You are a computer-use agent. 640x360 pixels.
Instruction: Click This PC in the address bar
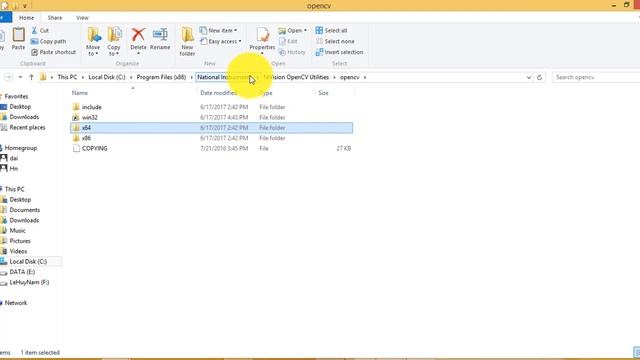[67, 77]
